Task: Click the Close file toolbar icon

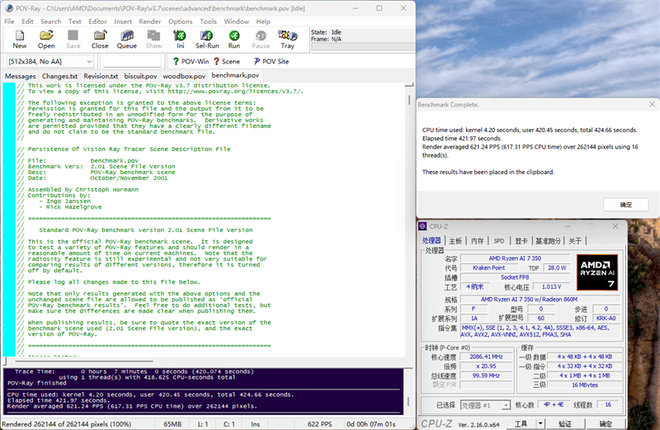Action: (x=100, y=39)
